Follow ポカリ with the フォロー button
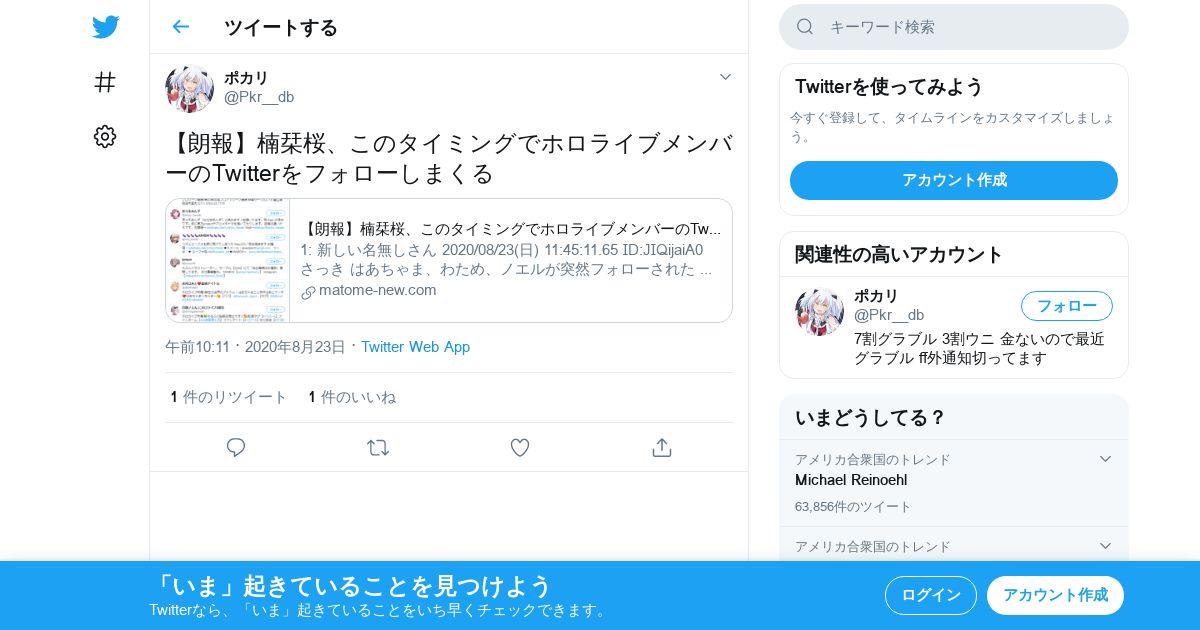This screenshot has height=630, width=1200. point(1067,306)
